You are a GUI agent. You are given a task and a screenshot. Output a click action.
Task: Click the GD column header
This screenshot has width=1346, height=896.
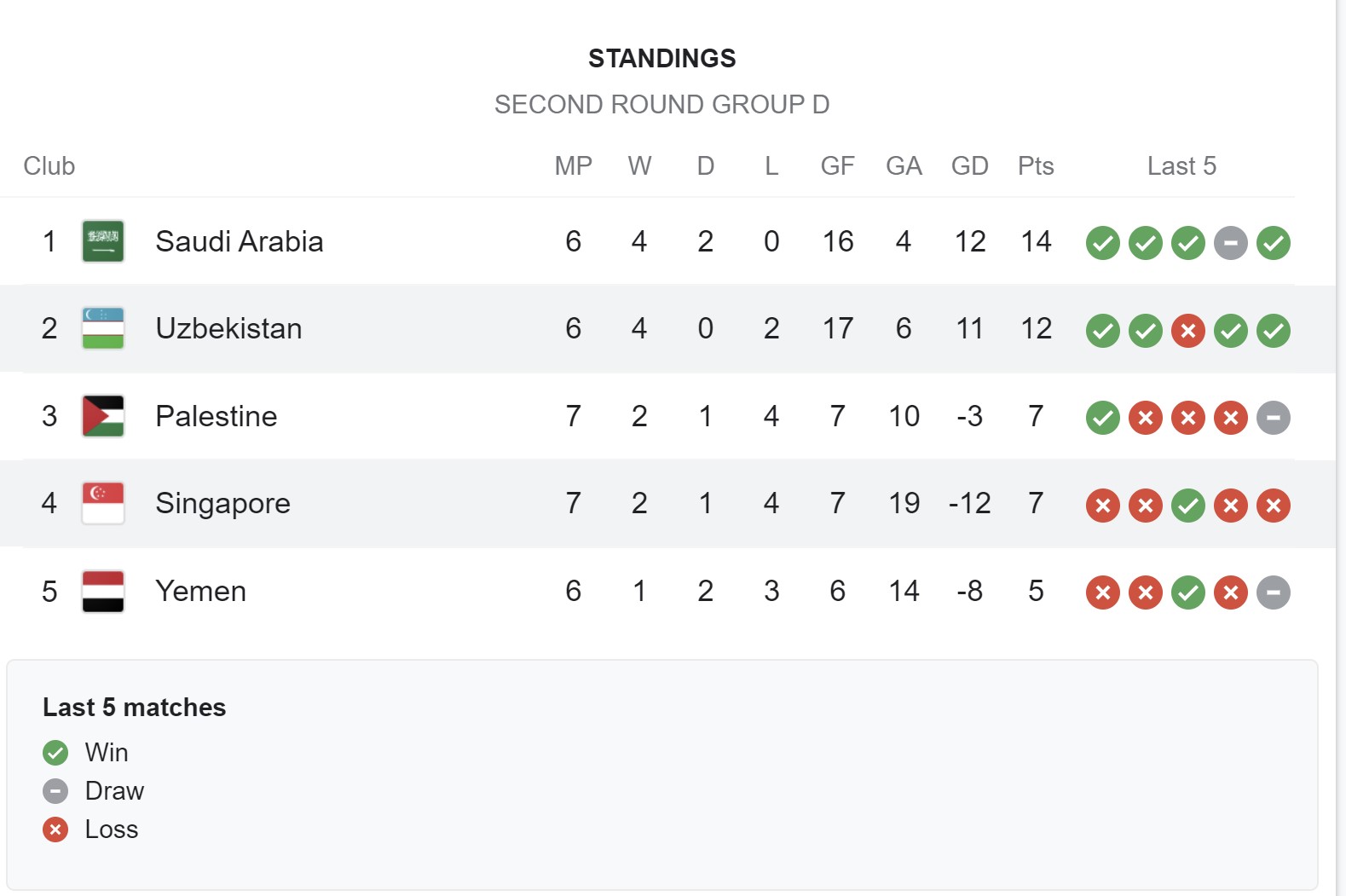pos(970,165)
